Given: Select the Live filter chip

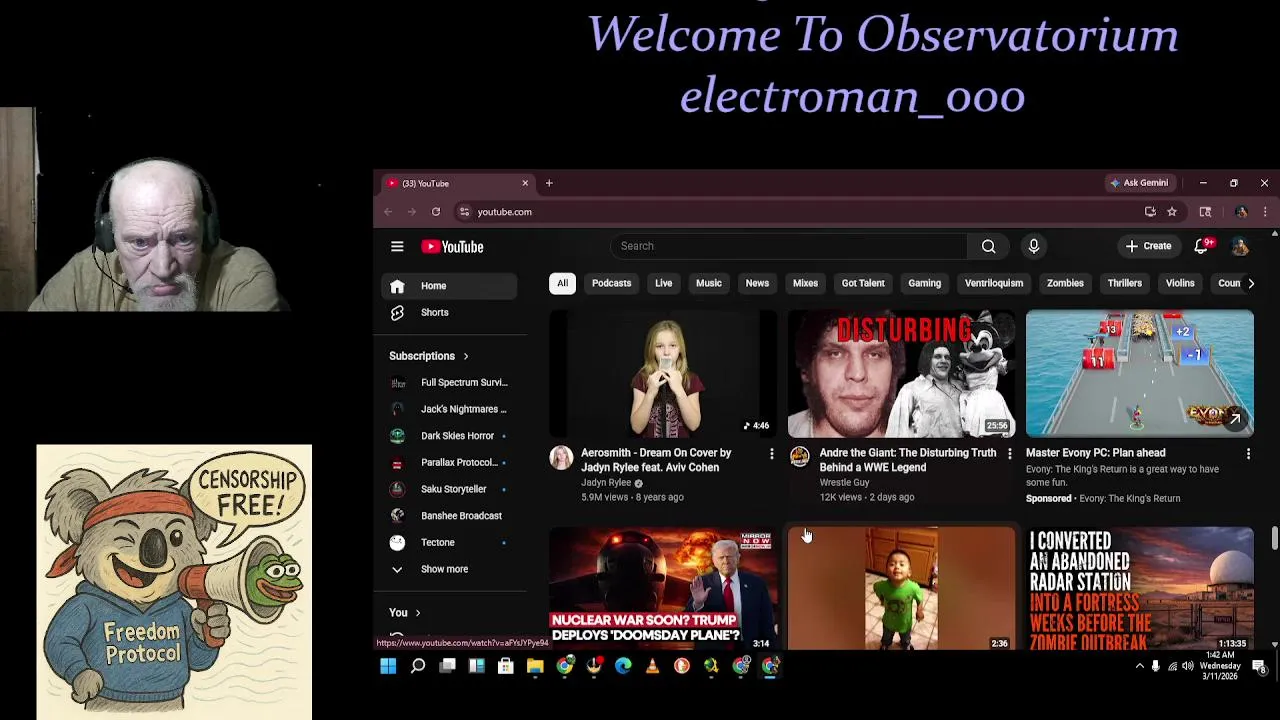Looking at the screenshot, I should 663,283.
